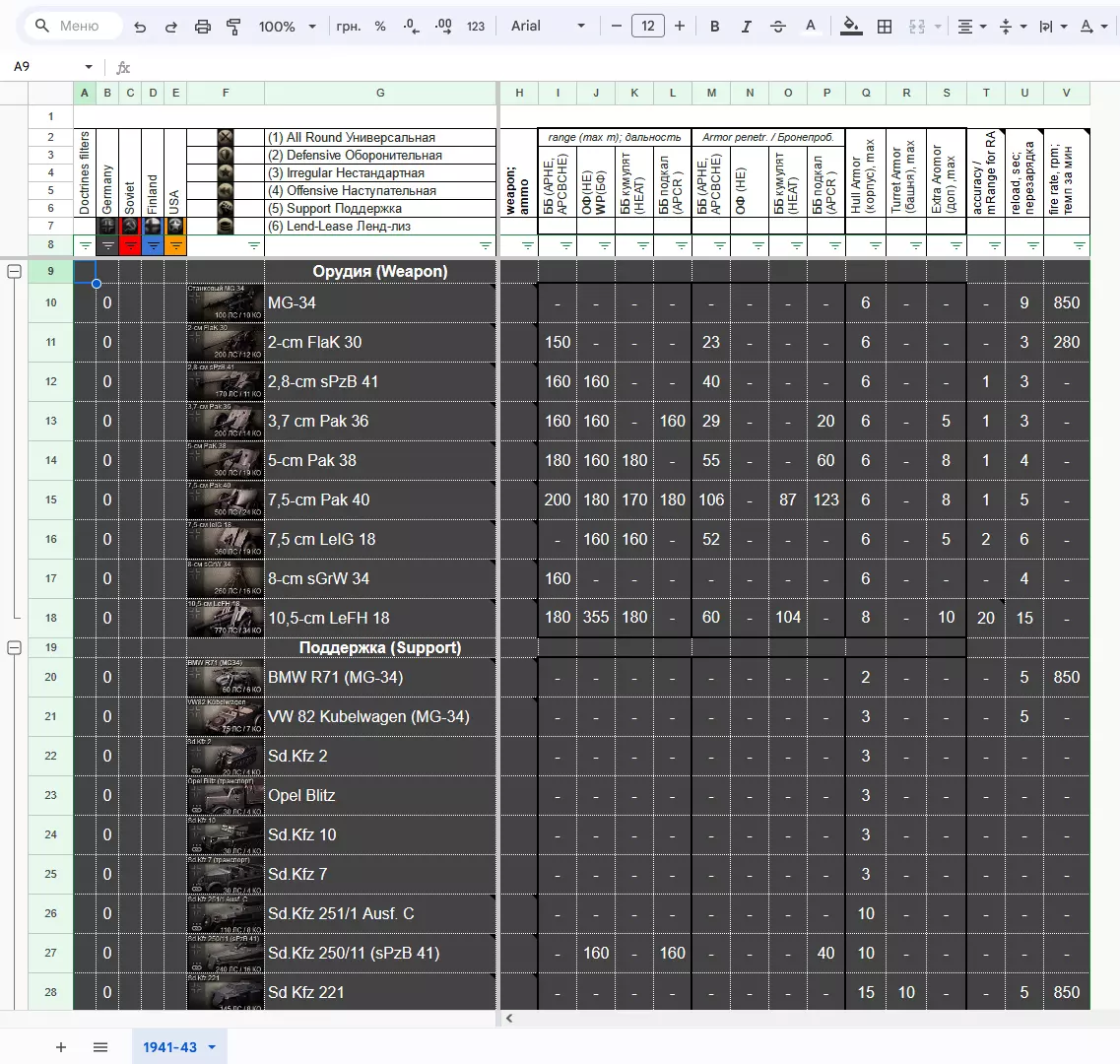
Task: Open the borders tool
Action: click(x=885, y=27)
